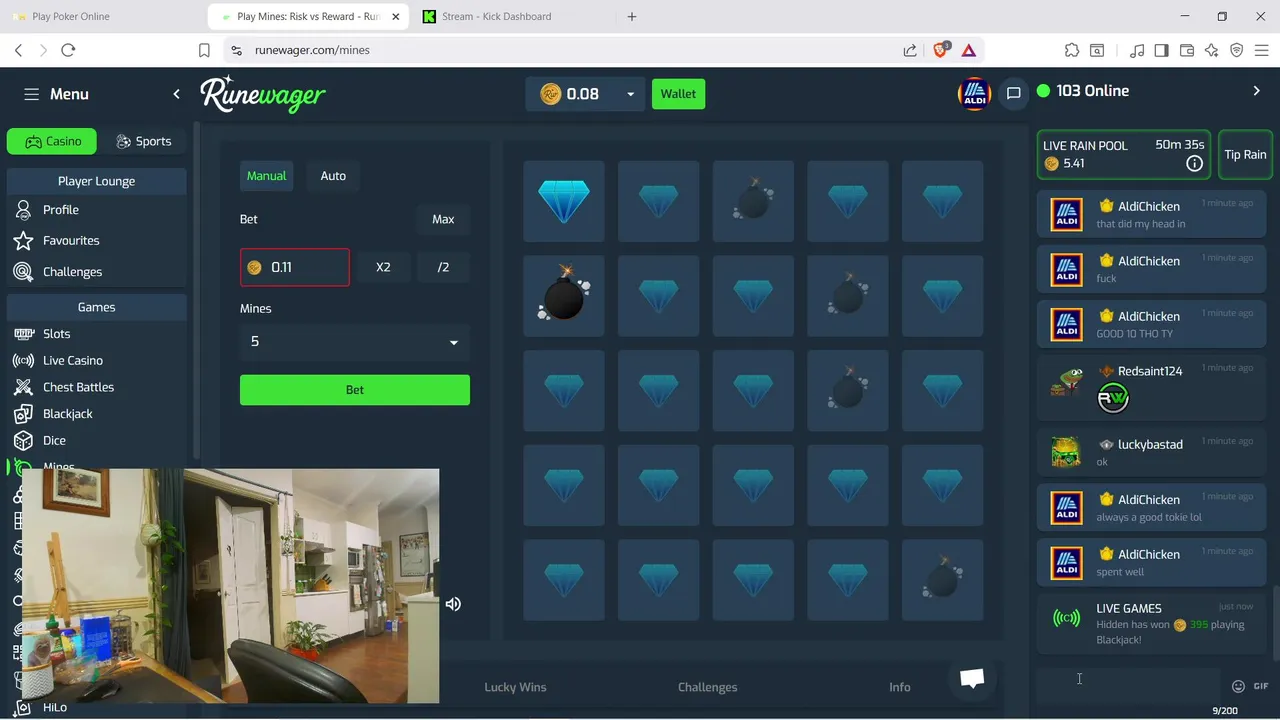Click the Live Rain Pool panel
Image resolution: width=1280 pixels, height=720 pixels.
(1124, 155)
